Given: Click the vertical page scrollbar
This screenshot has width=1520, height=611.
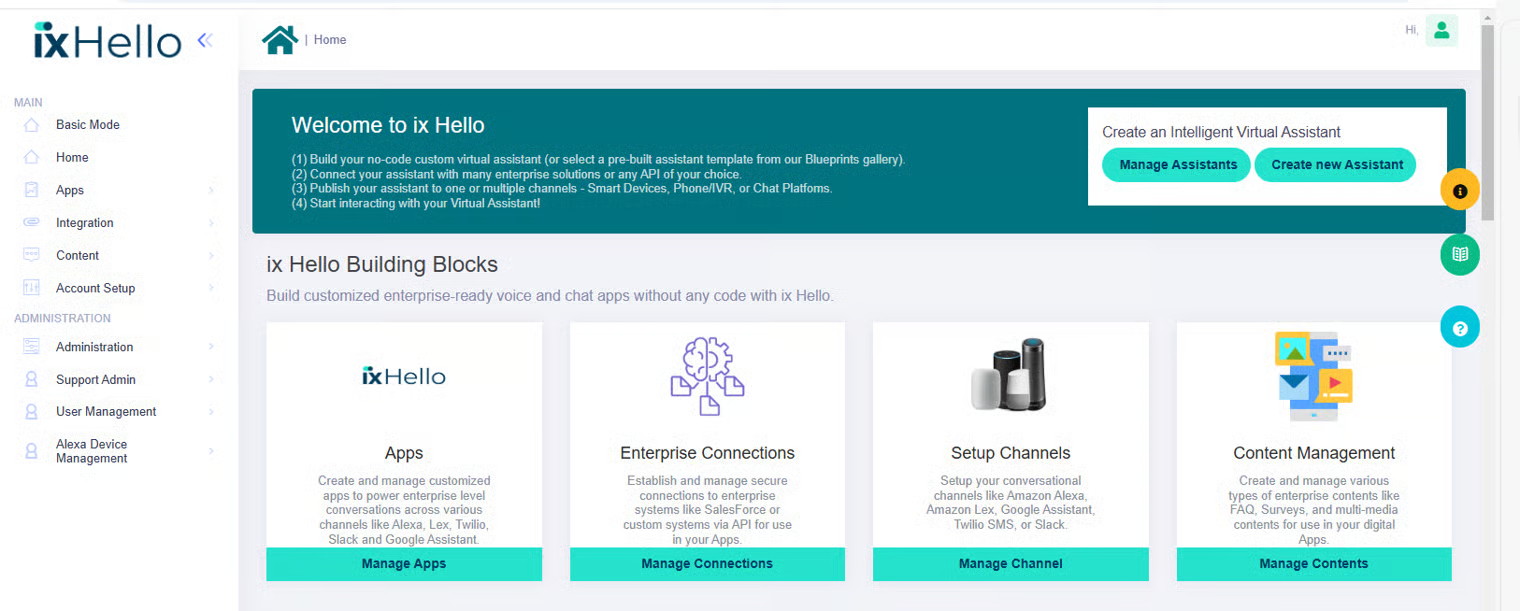Looking at the screenshot, I should tap(1487, 120).
